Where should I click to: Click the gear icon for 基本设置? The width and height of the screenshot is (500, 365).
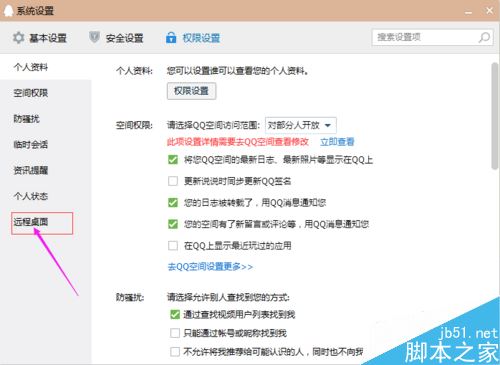tap(18, 38)
